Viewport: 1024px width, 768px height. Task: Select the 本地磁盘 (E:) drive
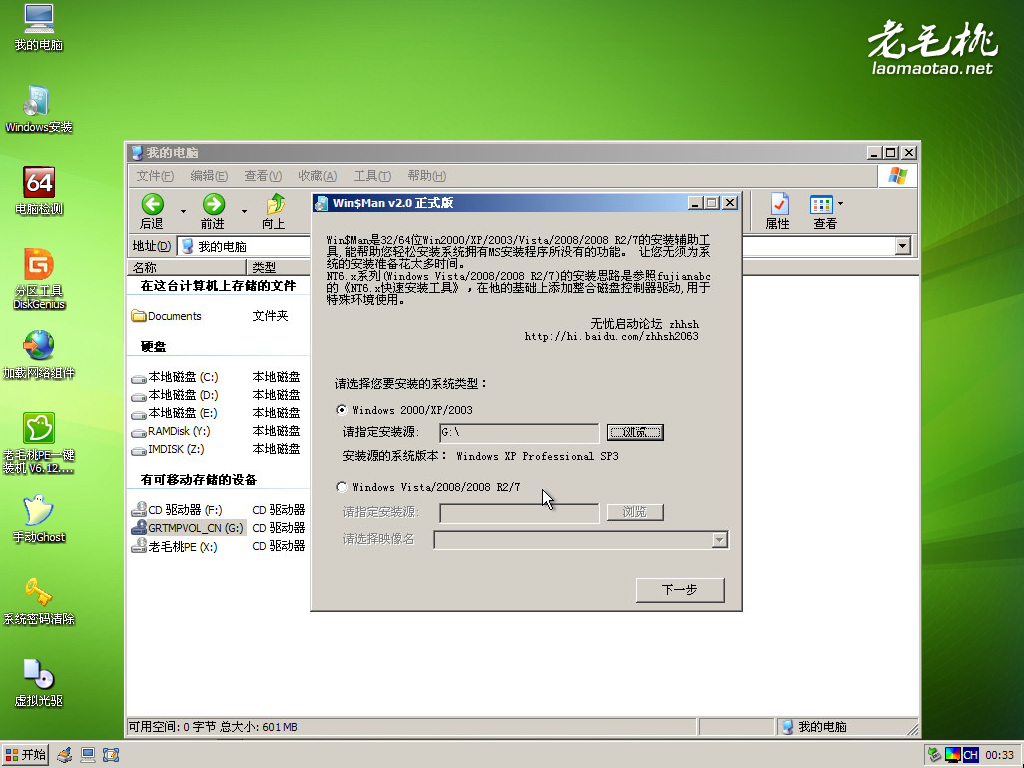tap(174, 413)
